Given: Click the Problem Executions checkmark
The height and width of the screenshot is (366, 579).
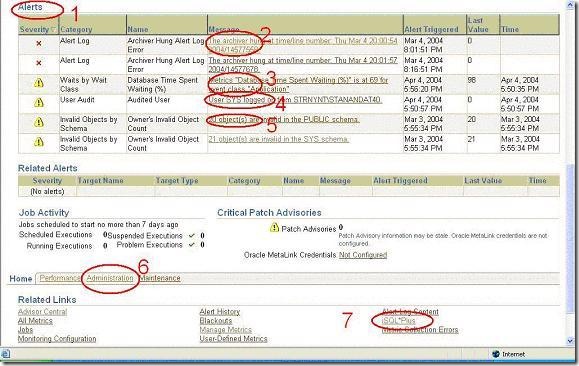Looking at the screenshot, I should 192,245.
